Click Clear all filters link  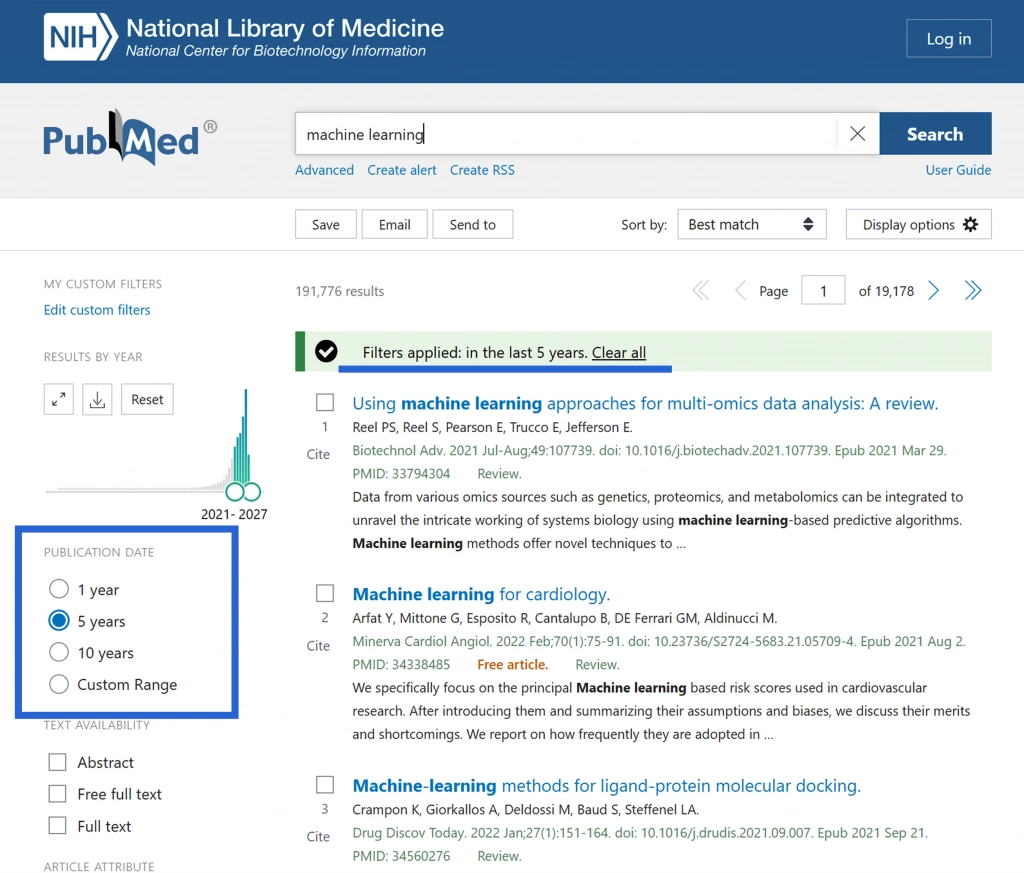pos(618,353)
